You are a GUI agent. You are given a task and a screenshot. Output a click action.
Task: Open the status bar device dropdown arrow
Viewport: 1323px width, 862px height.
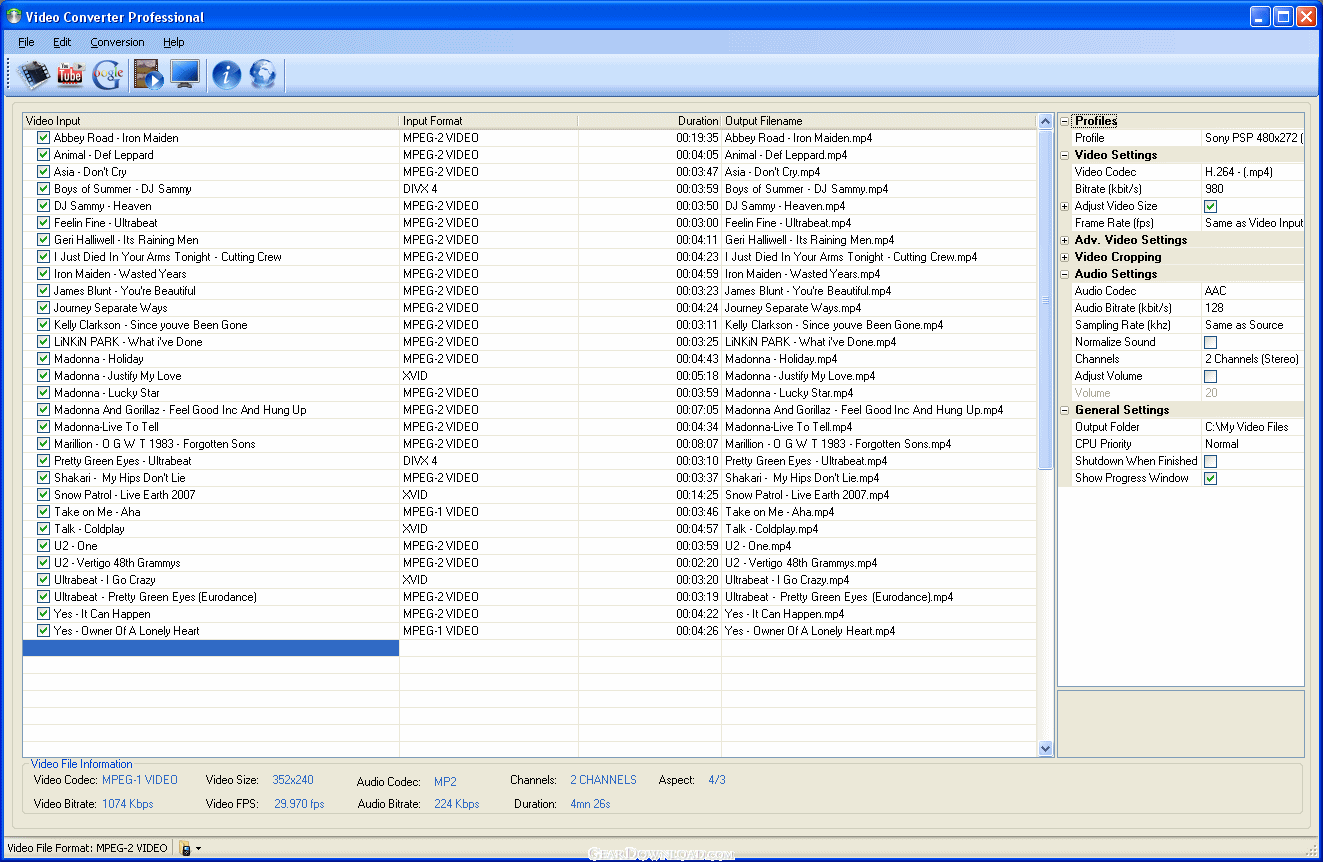point(198,849)
